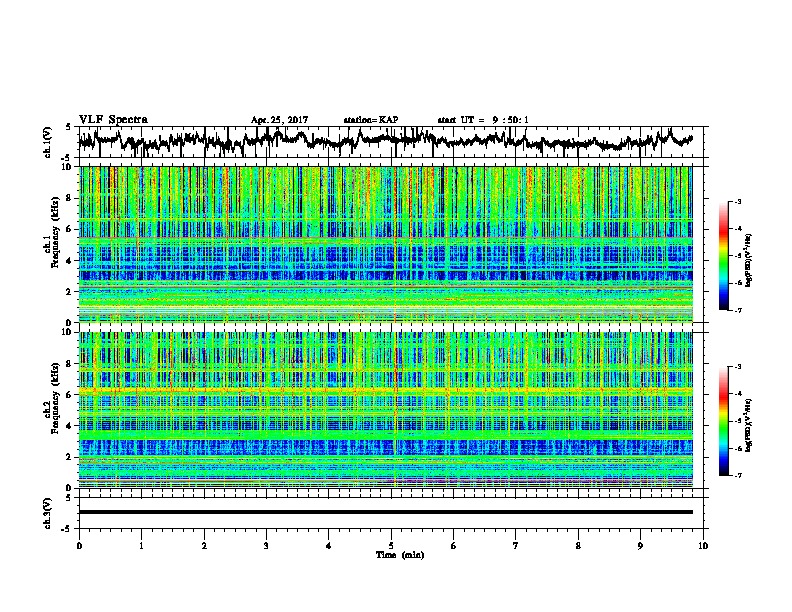792x612 pixels.
Task: Click the "station=KAP" header label
Action: click(371, 120)
